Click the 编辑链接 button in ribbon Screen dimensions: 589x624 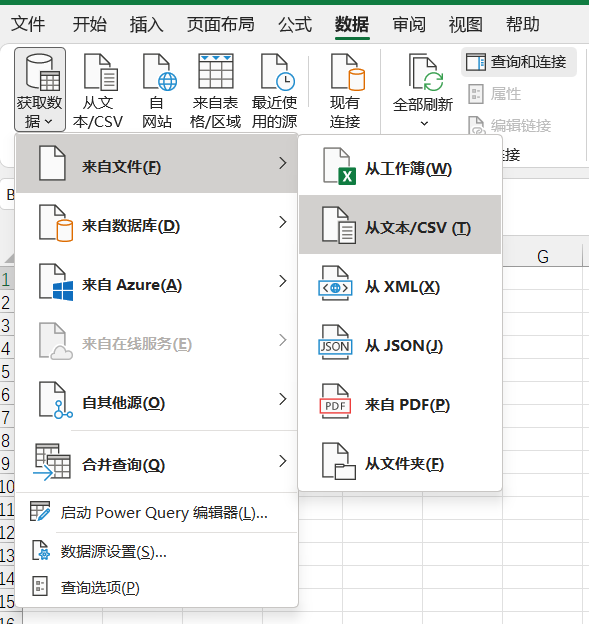tap(510, 126)
